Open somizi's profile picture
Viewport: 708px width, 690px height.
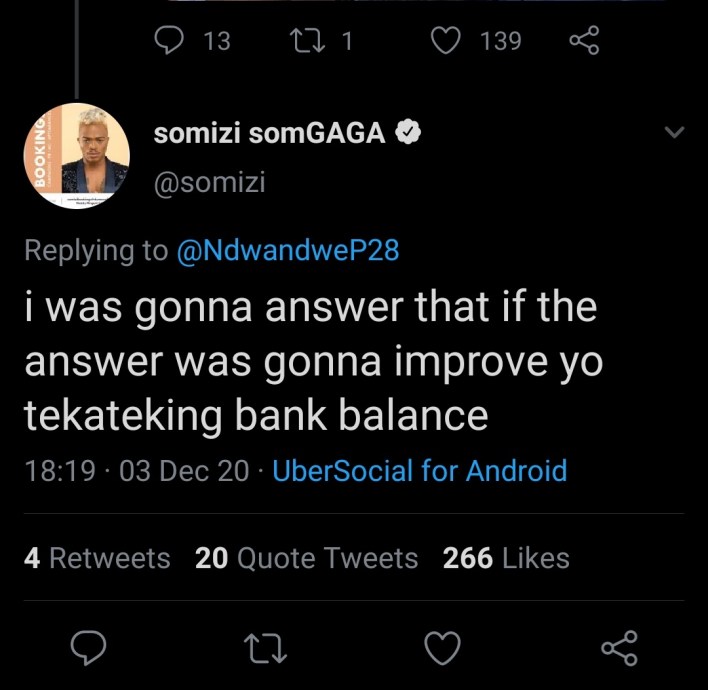[x=77, y=155]
